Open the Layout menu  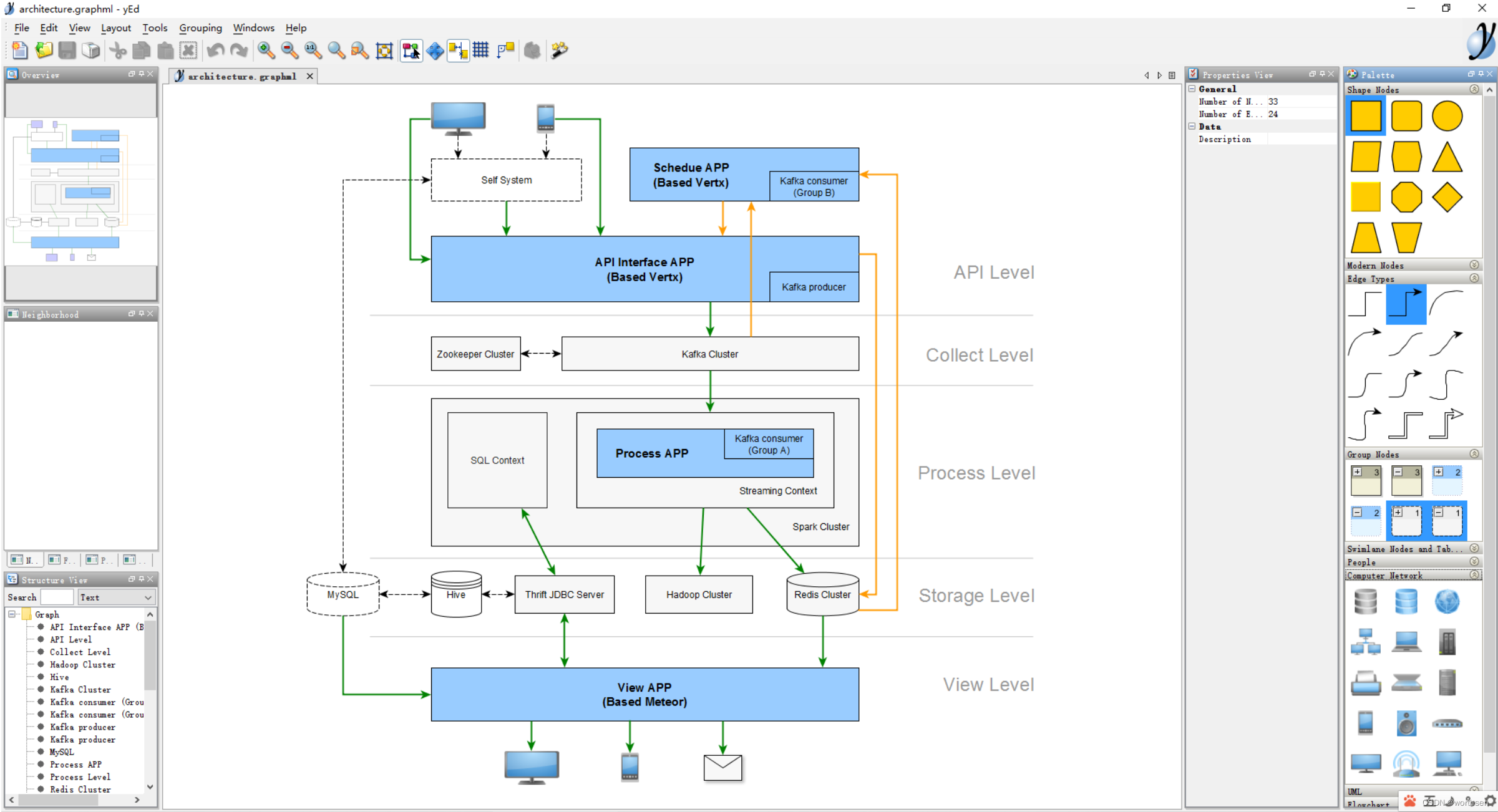point(116,28)
